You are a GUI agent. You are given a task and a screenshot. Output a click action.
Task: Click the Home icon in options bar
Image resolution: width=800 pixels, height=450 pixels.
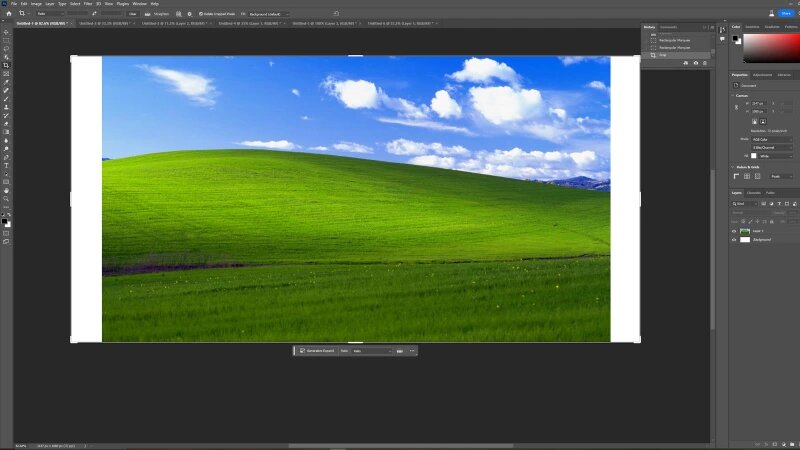pos(9,14)
